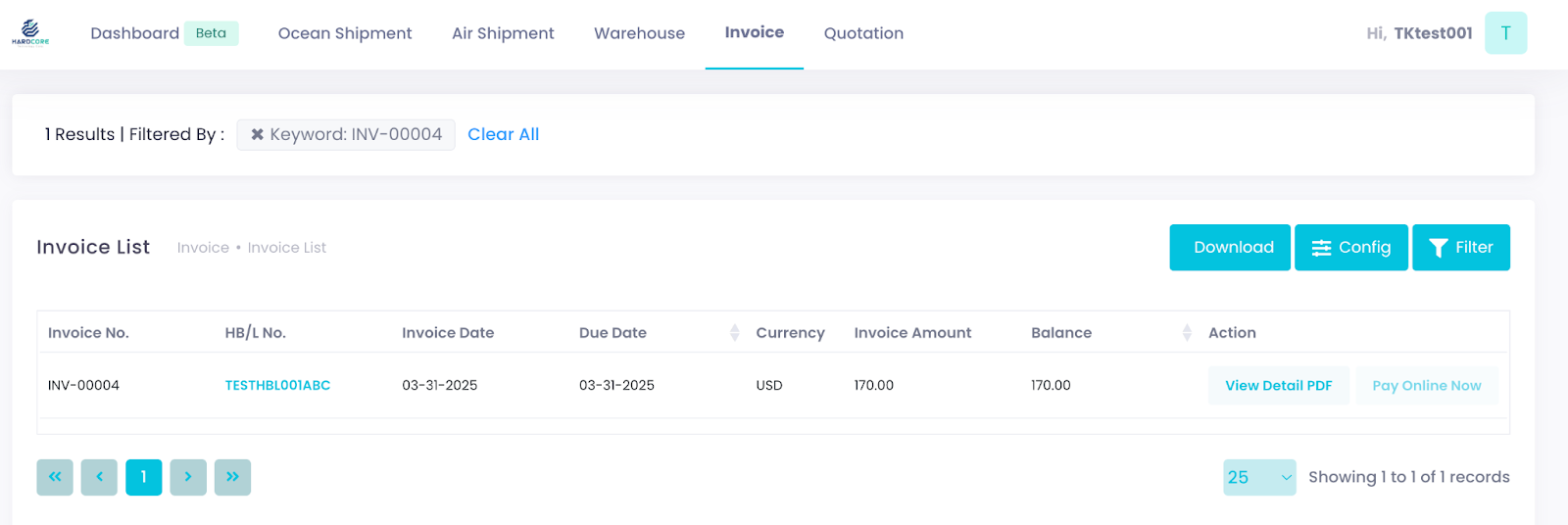Jump to last page of results
The height and width of the screenshot is (525, 1568).
click(x=232, y=477)
